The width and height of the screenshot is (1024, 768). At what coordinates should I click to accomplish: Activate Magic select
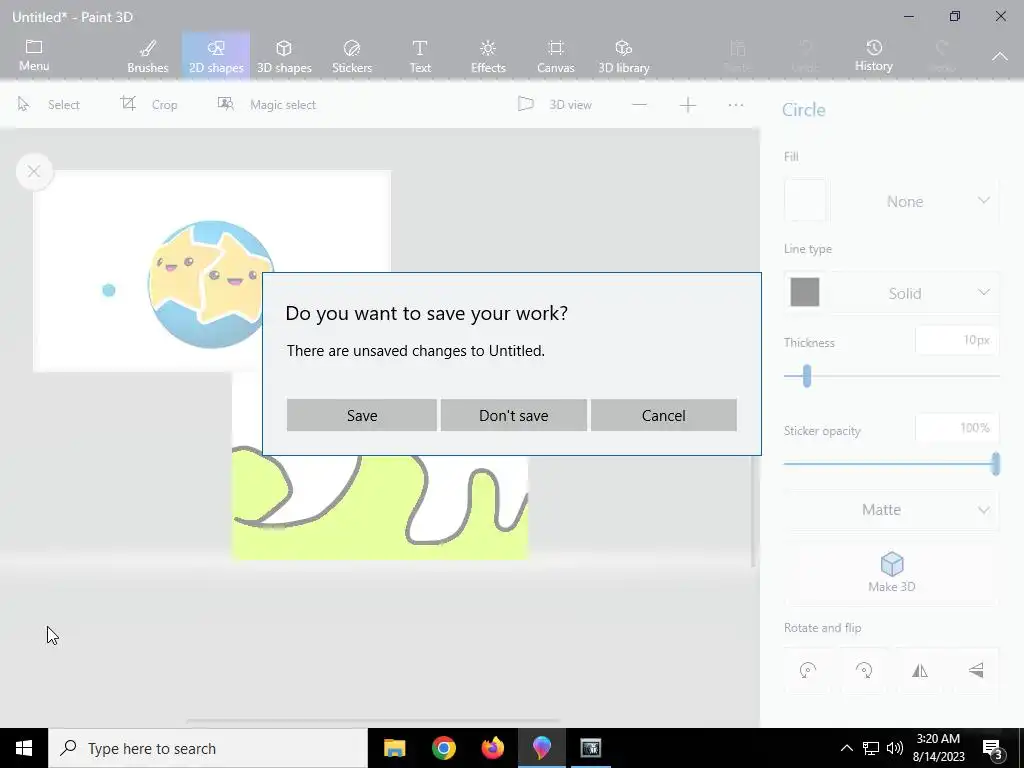[266, 104]
